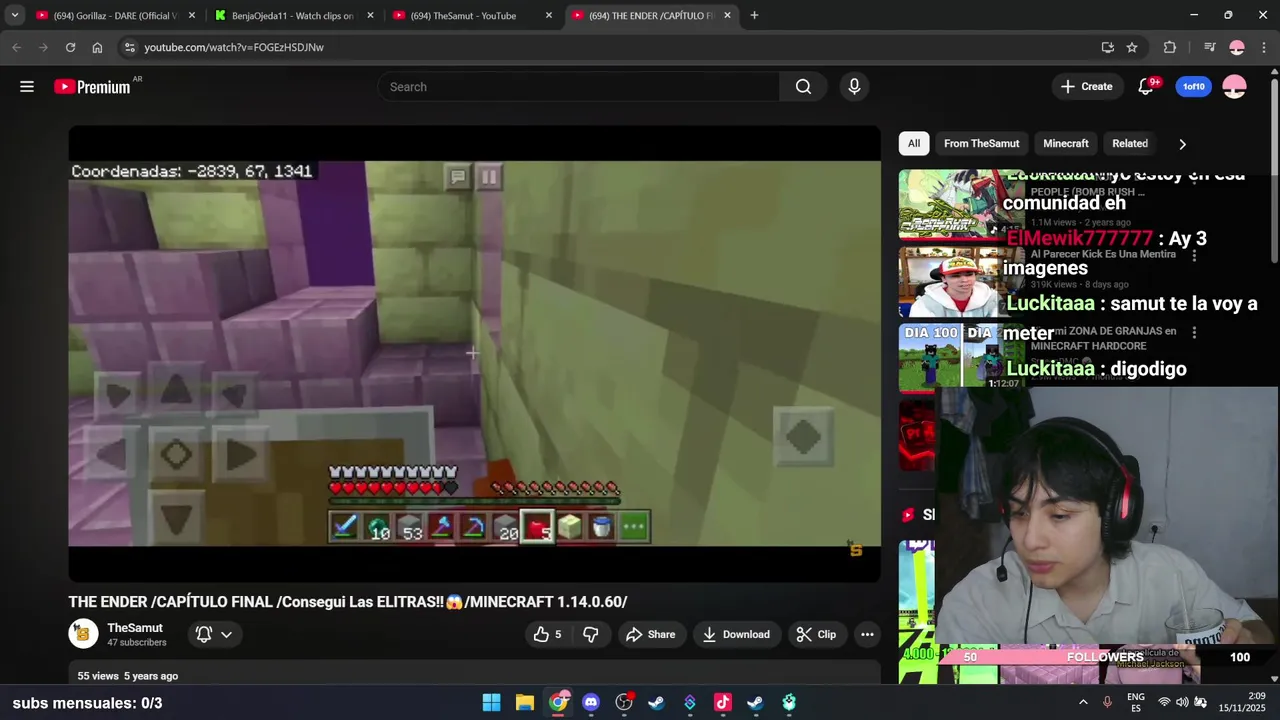Open File Explorer from taskbar
Image resolution: width=1280 pixels, height=720 pixels.
(524, 703)
